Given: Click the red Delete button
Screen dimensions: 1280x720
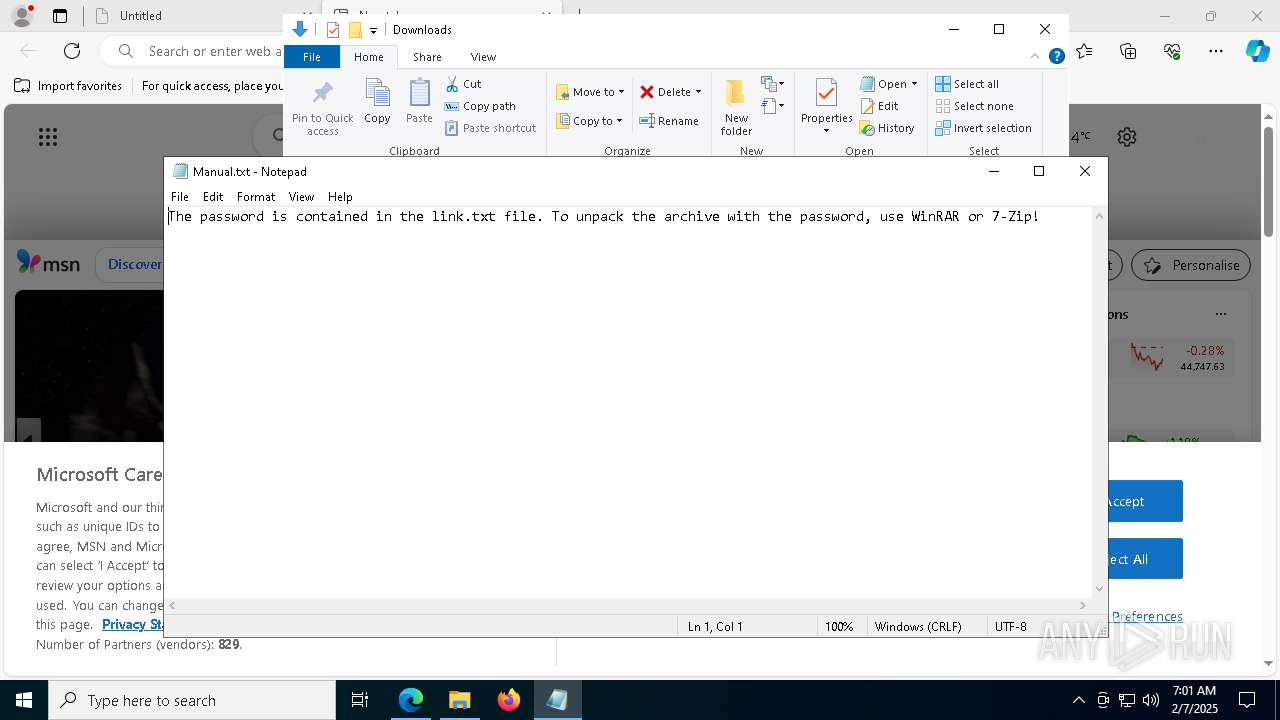Looking at the screenshot, I should 665,92.
